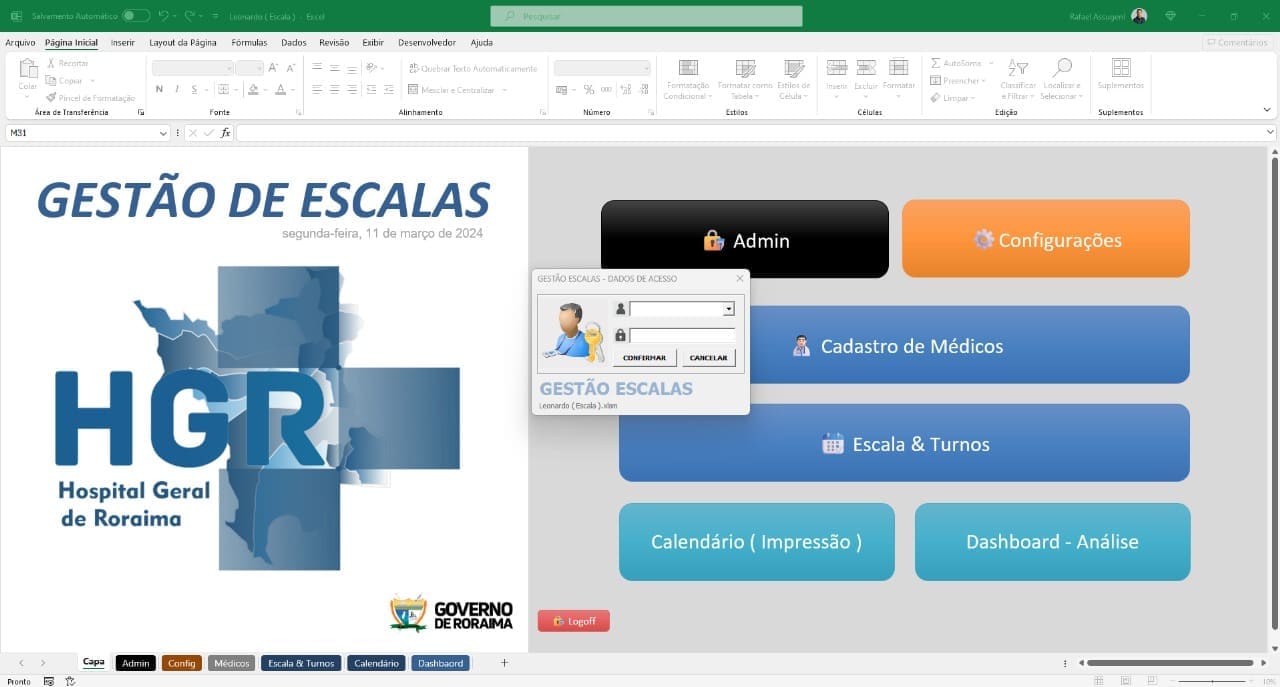The height and width of the screenshot is (687, 1280).
Task: Click the Recortar scissors icon
Action: click(51, 63)
